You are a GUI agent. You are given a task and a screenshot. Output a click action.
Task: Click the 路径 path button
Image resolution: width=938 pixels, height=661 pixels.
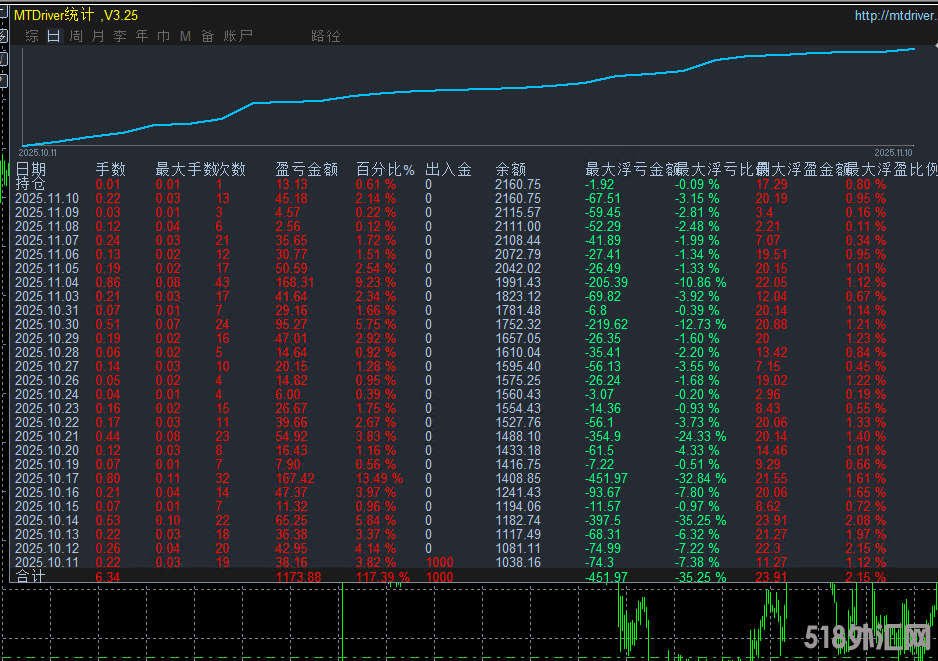(326, 36)
